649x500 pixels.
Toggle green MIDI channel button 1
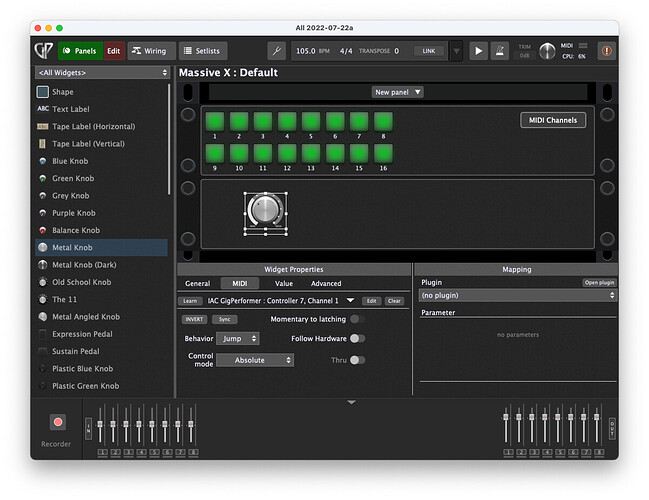click(x=215, y=122)
